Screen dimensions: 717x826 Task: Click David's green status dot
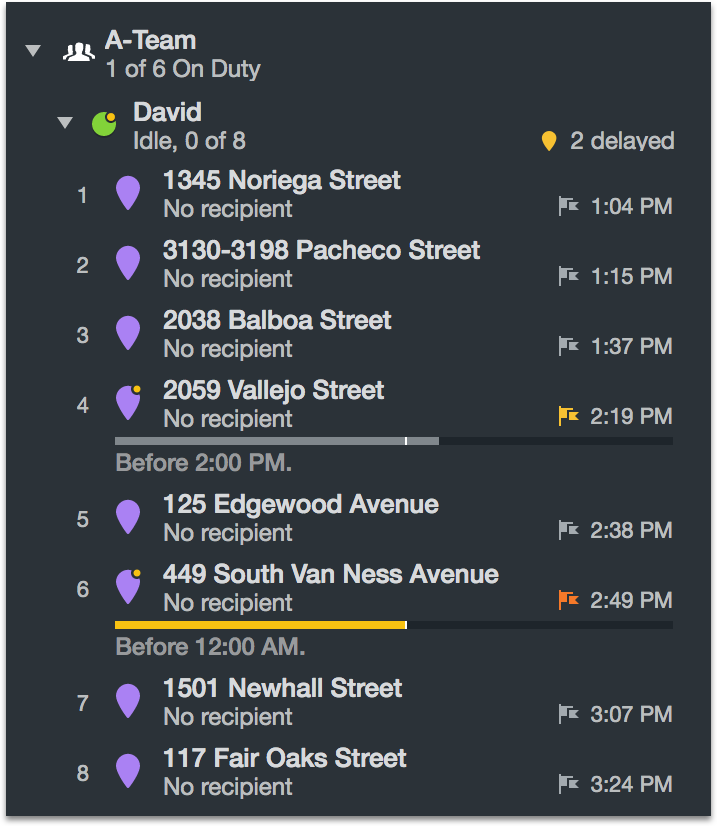click(104, 124)
